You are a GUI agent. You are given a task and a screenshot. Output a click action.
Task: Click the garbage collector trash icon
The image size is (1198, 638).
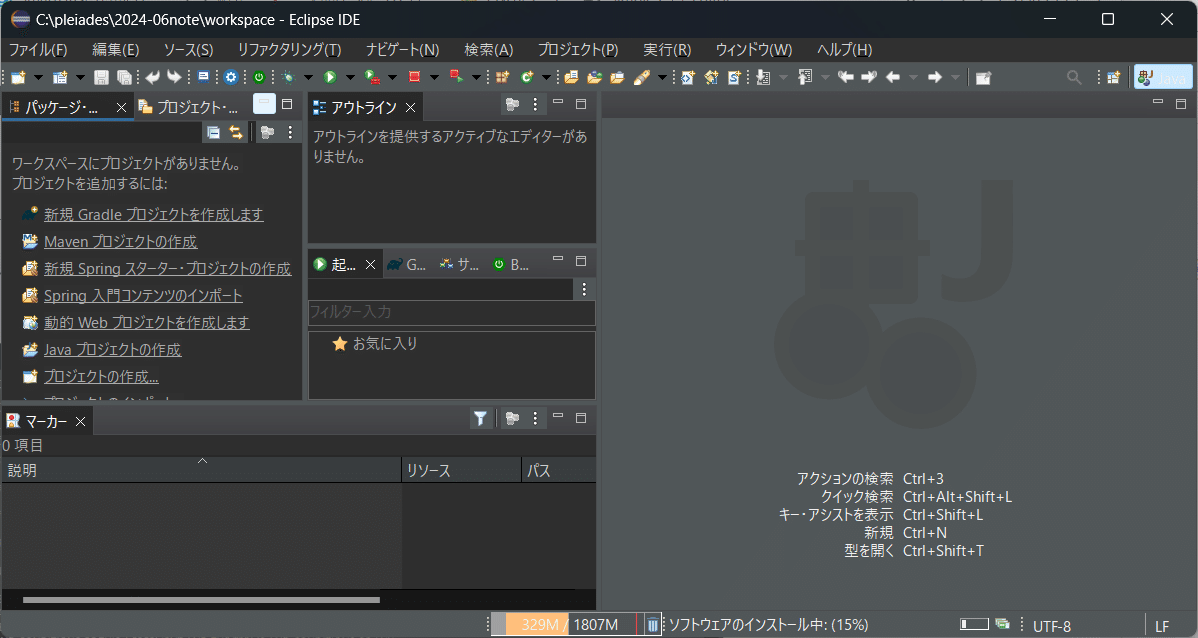(x=652, y=624)
